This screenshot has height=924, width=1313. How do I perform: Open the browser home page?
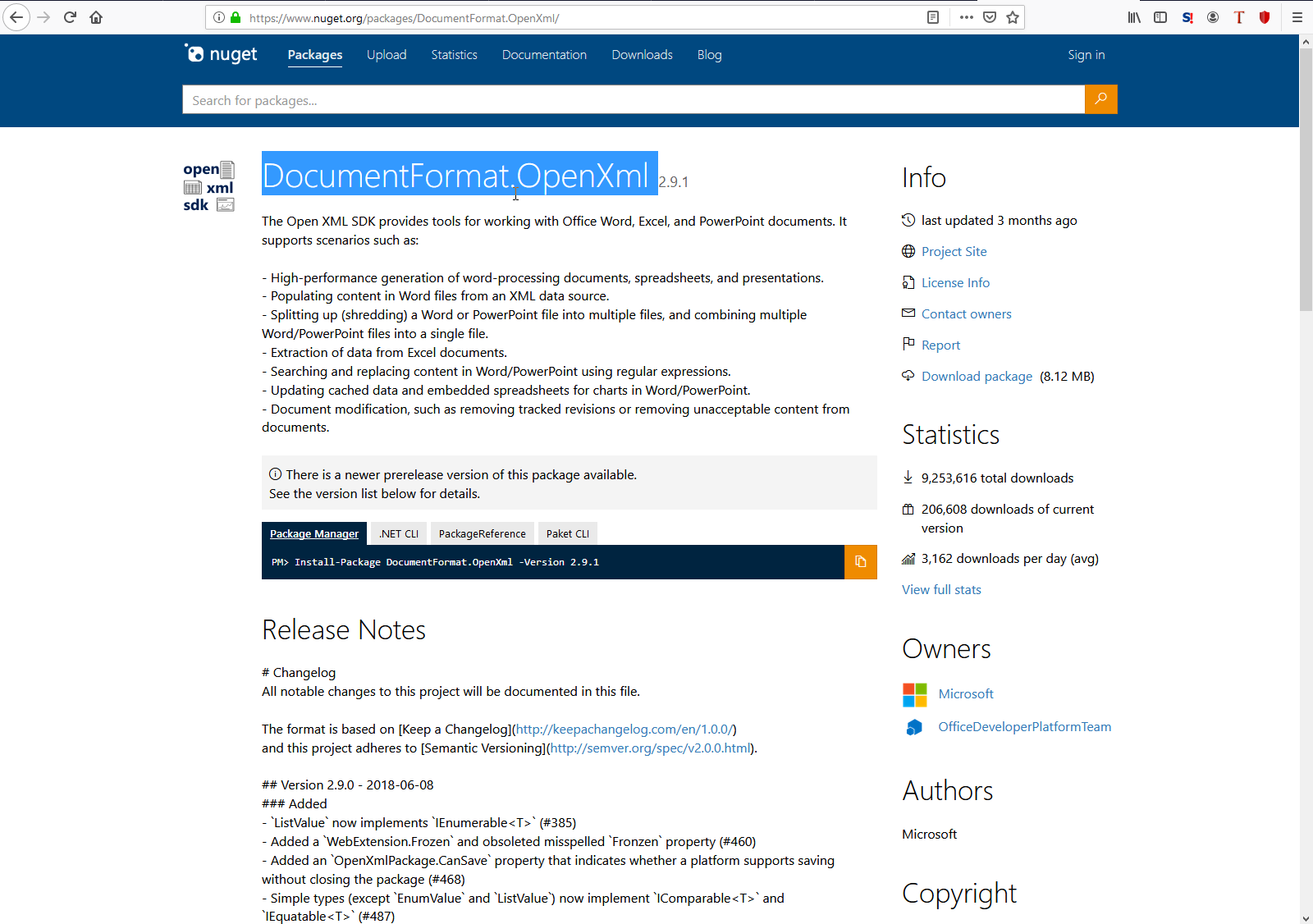point(96,17)
